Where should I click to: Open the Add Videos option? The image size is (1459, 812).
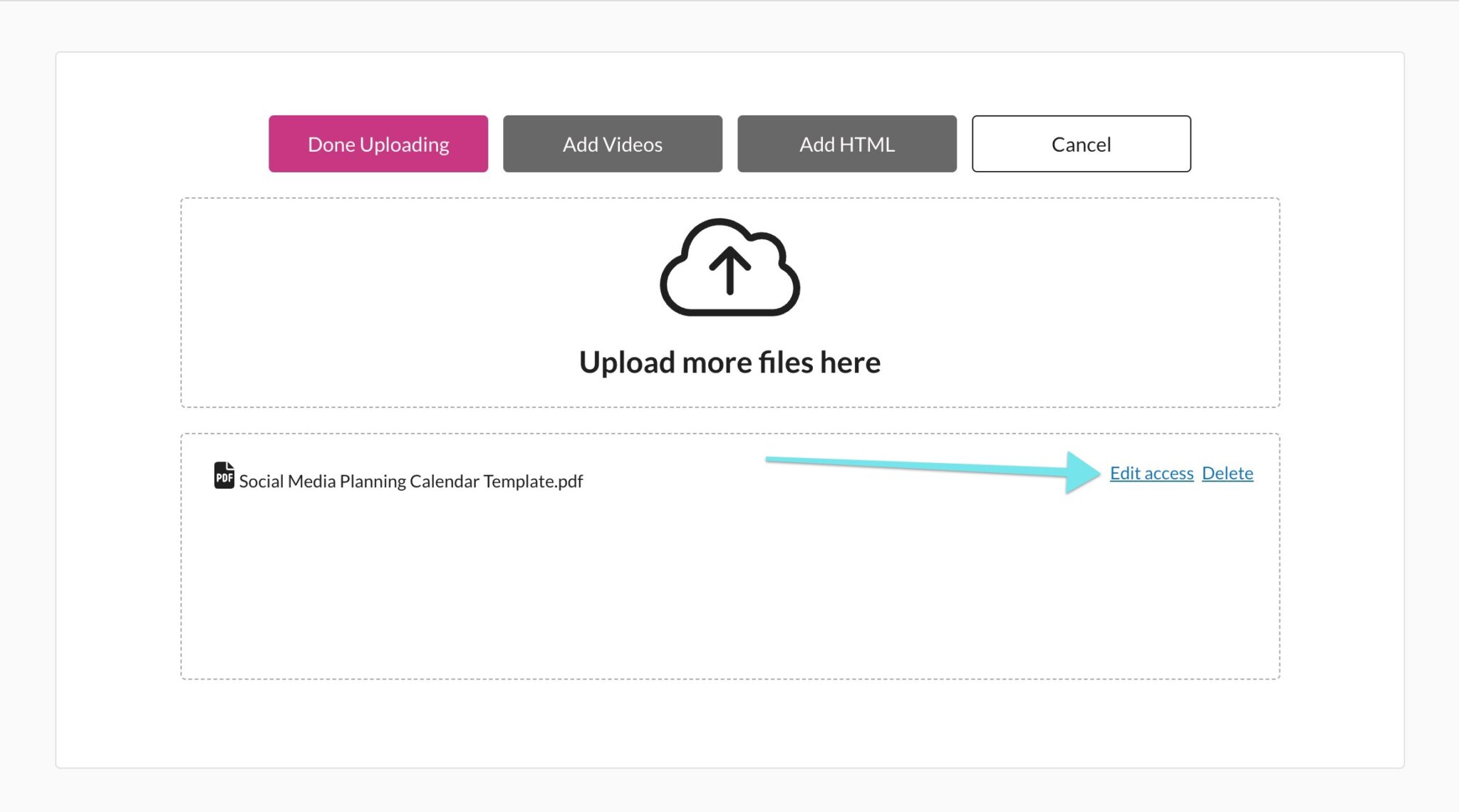tap(613, 144)
